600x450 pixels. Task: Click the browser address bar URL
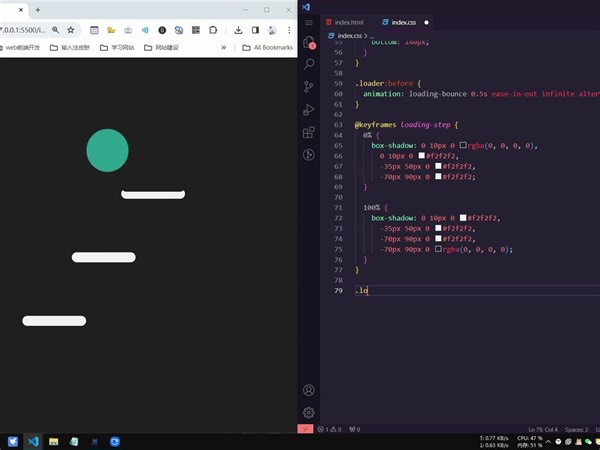point(23,30)
